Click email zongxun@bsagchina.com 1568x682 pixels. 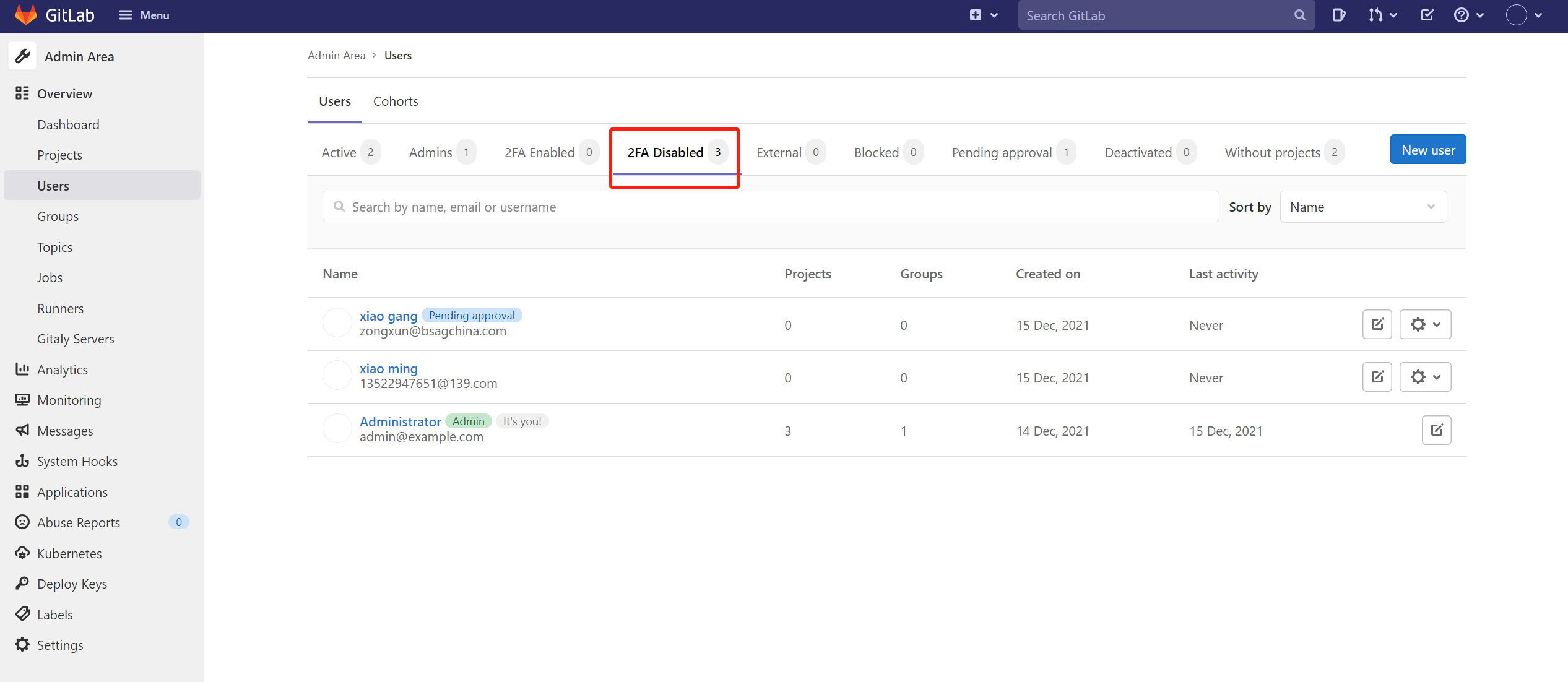point(433,331)
